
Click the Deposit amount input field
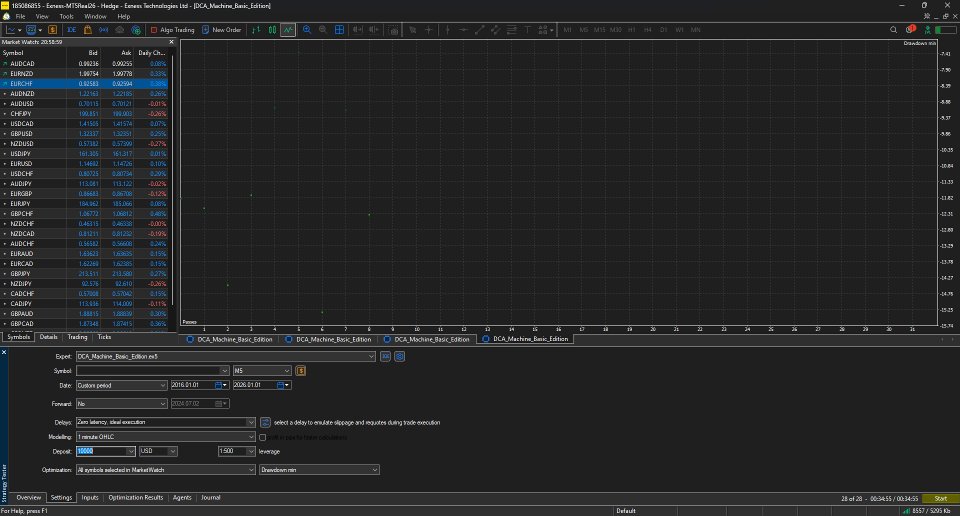[x=102, y=451]
